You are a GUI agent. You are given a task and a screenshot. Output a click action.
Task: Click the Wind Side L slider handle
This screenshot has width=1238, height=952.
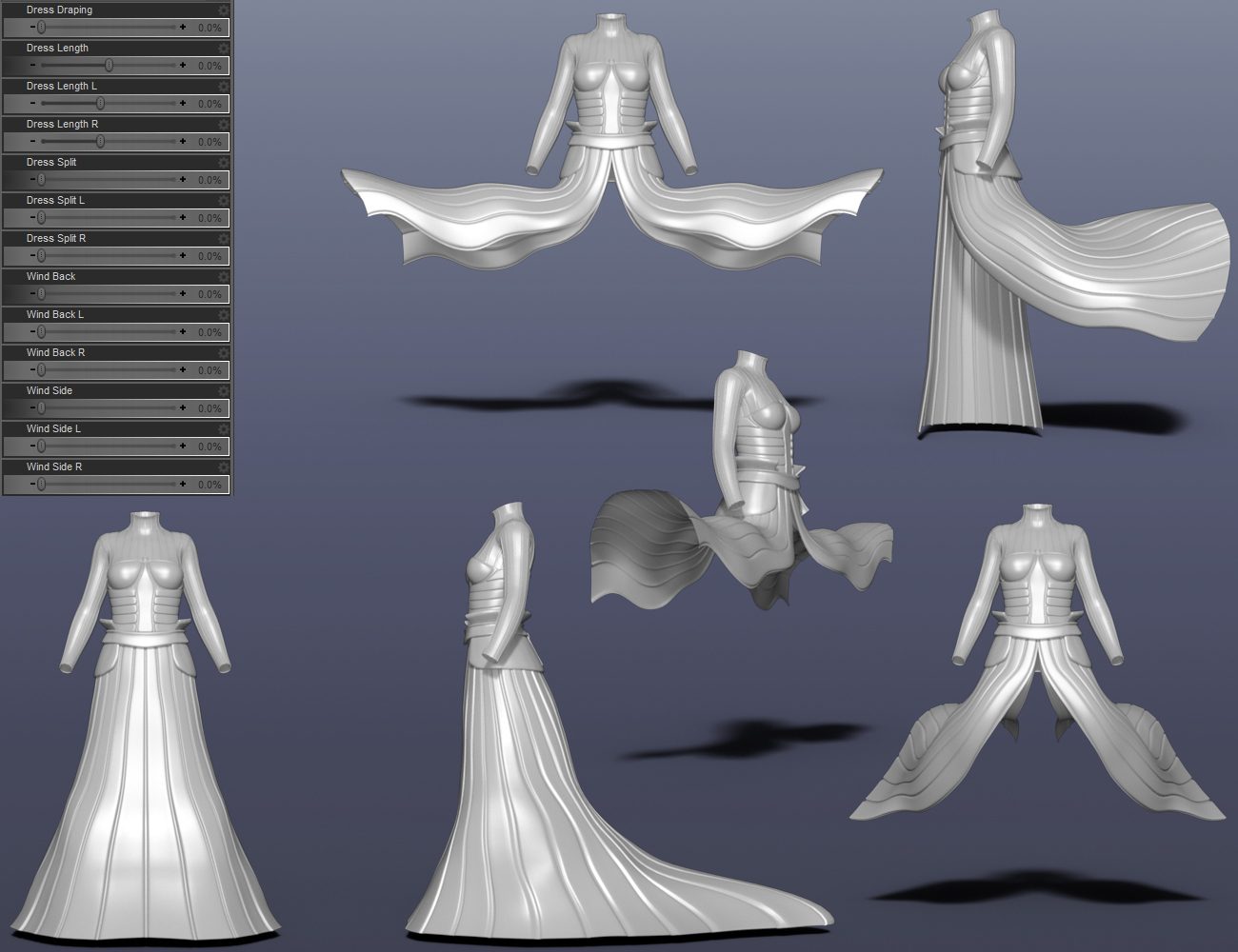pyautogui.click(x=41, y=446)
